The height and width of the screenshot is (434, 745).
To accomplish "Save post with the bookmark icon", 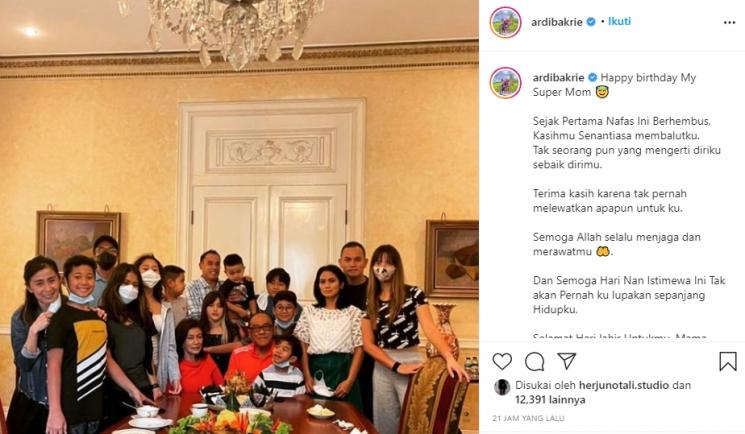I will coord(727,361).
